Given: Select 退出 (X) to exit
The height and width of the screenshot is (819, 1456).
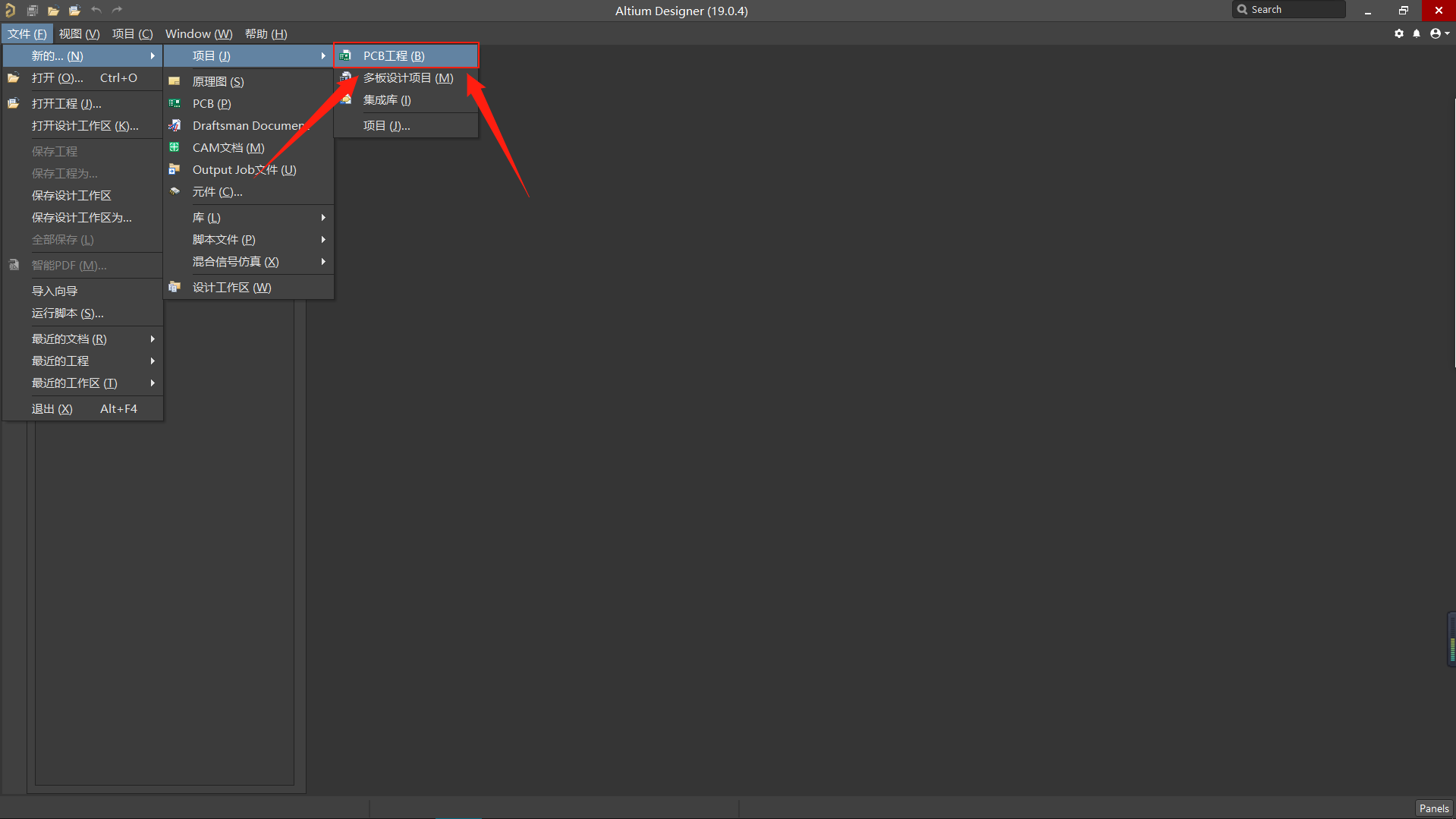Looking at the screenshot, I should click(83, 408).
